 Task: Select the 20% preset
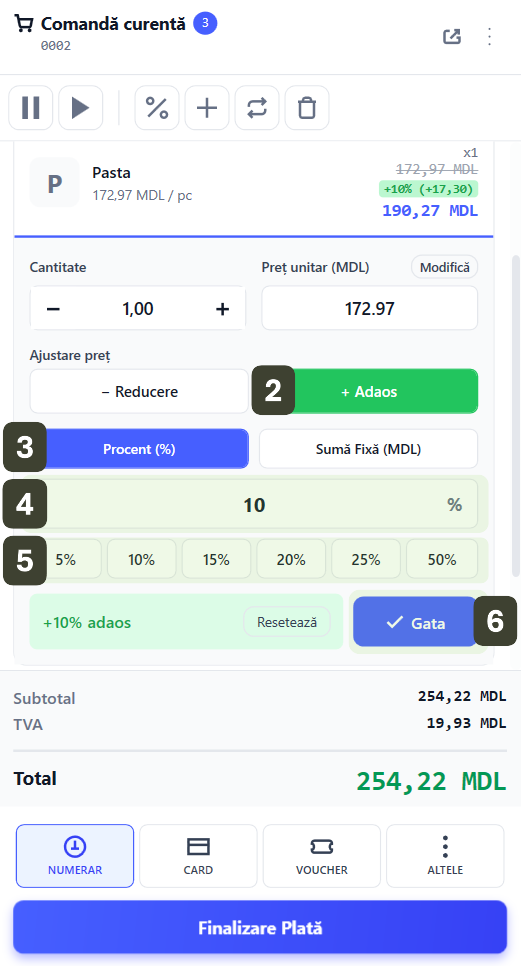point(291,559)
